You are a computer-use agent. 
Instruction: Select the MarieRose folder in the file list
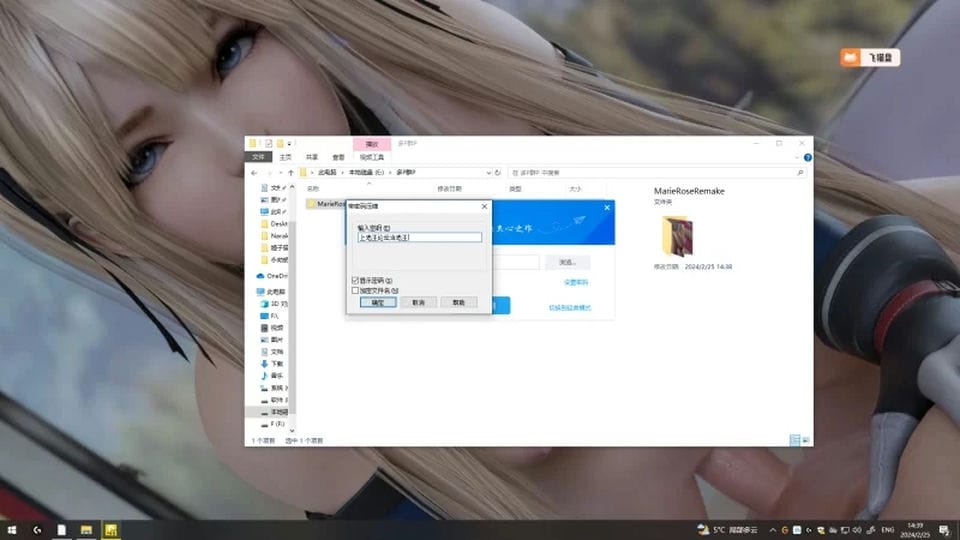tap(327, 204)
